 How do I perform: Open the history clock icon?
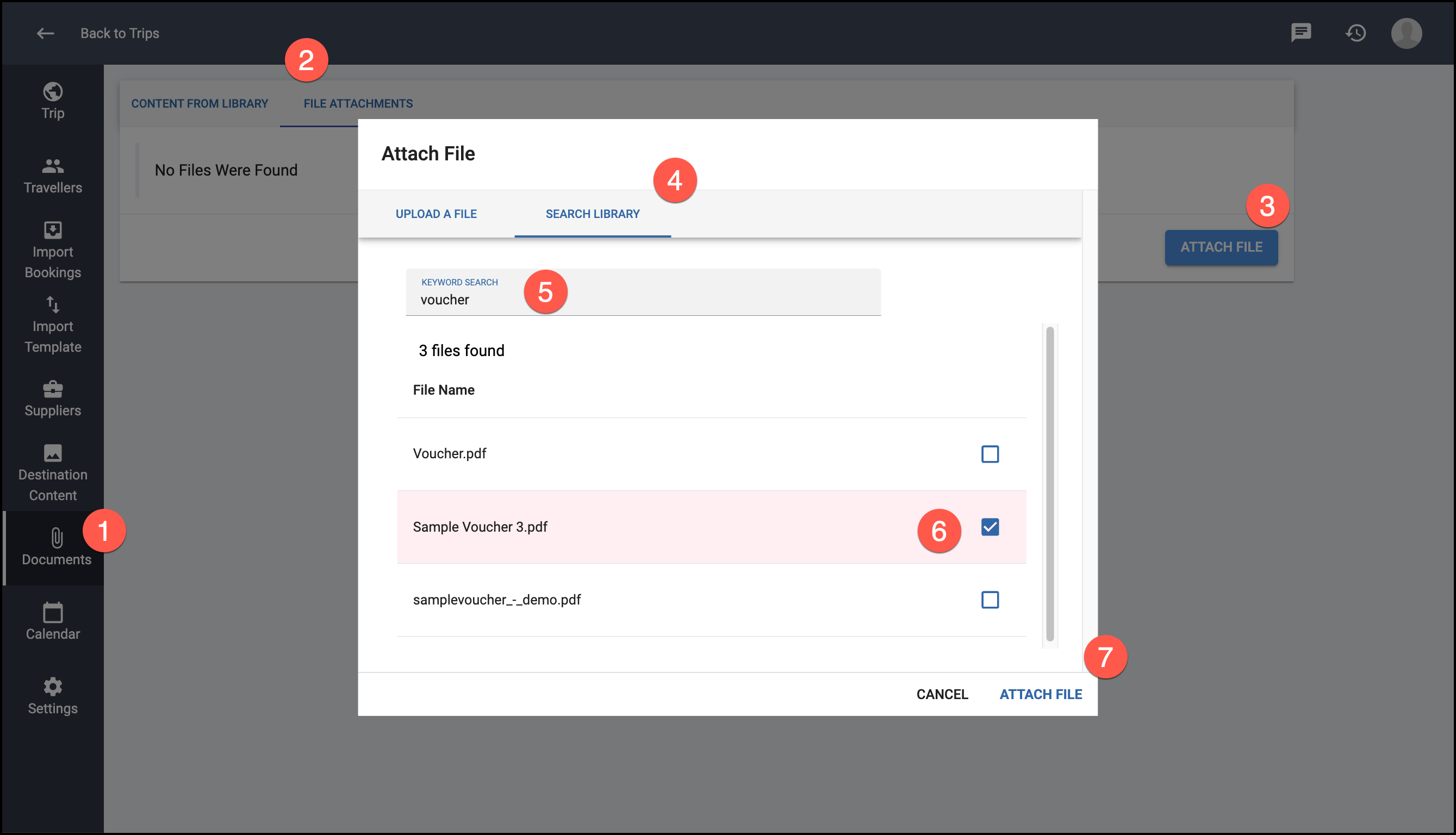tap(1355, 33)
